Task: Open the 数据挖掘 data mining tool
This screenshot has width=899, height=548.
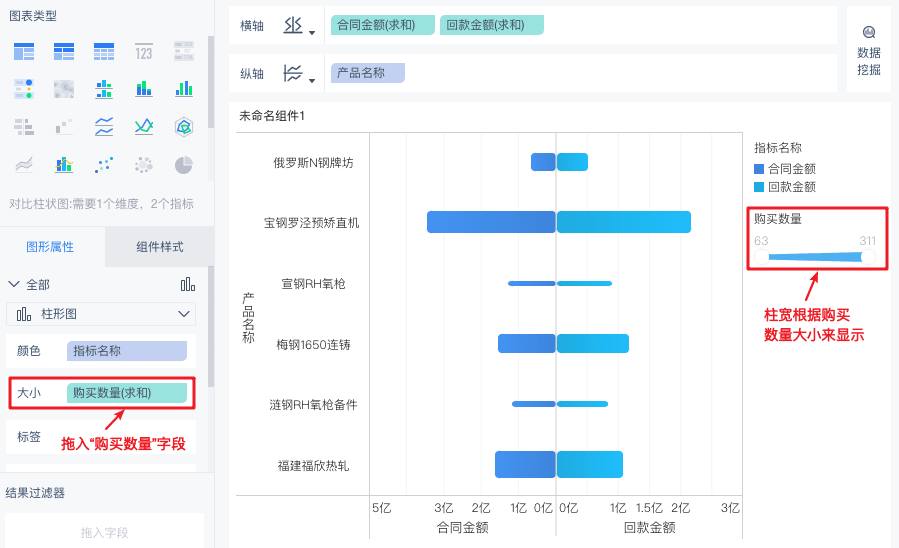Action: 869,50
